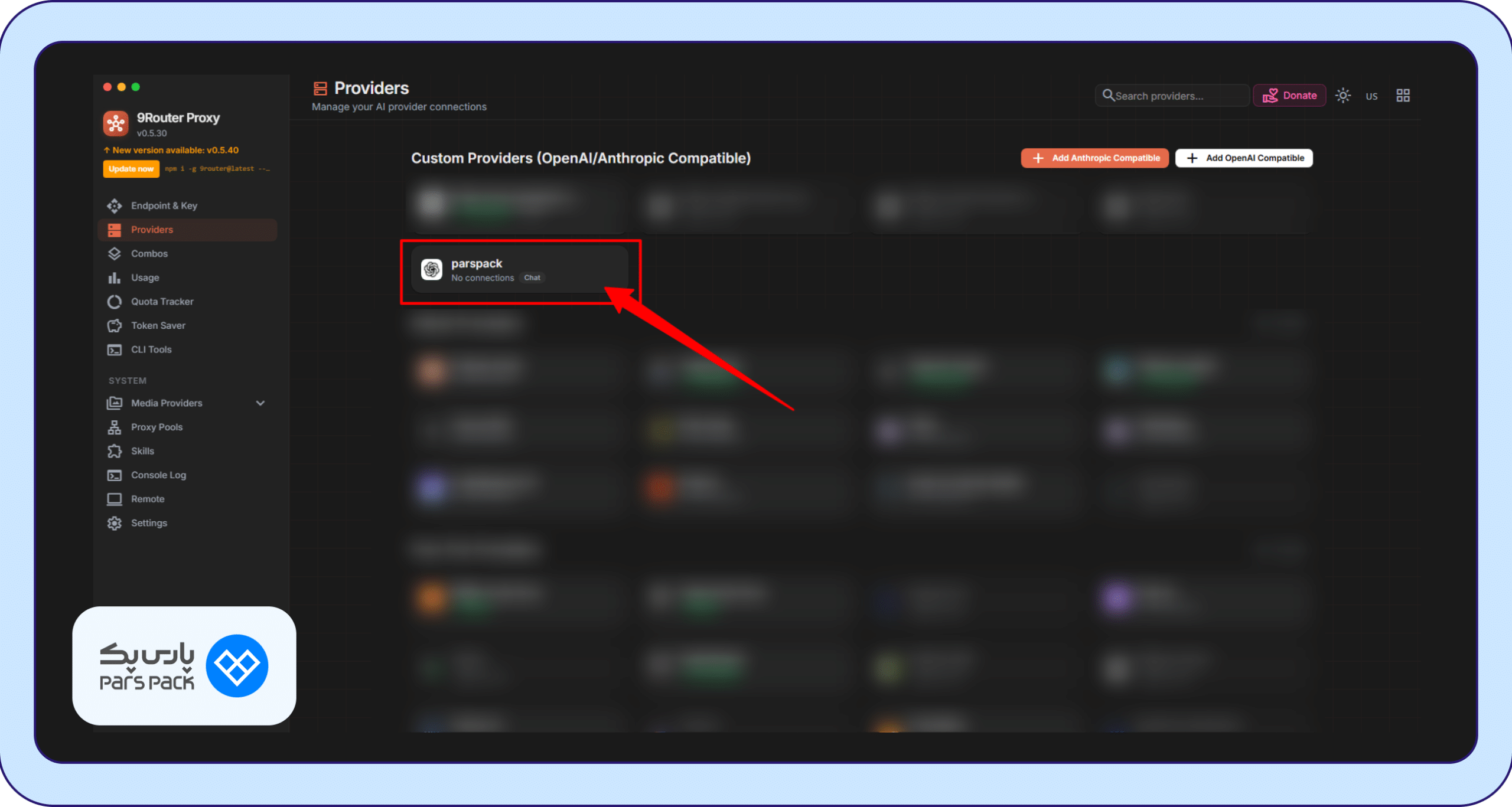Click Add Anthropic Compatible button
This screenshot has height=807, width=1512.
click(x=1094, y=158)
